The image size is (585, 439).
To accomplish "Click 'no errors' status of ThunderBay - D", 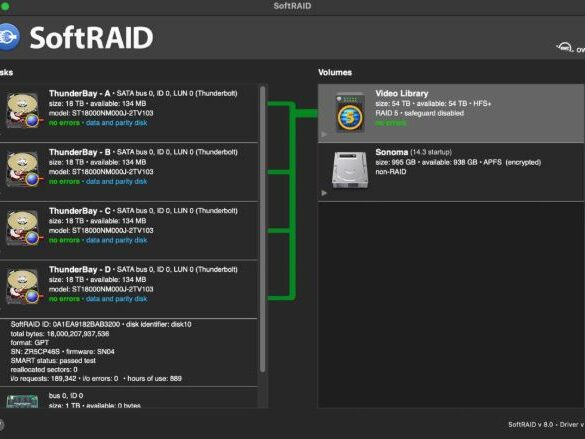I will coord(64,299).
